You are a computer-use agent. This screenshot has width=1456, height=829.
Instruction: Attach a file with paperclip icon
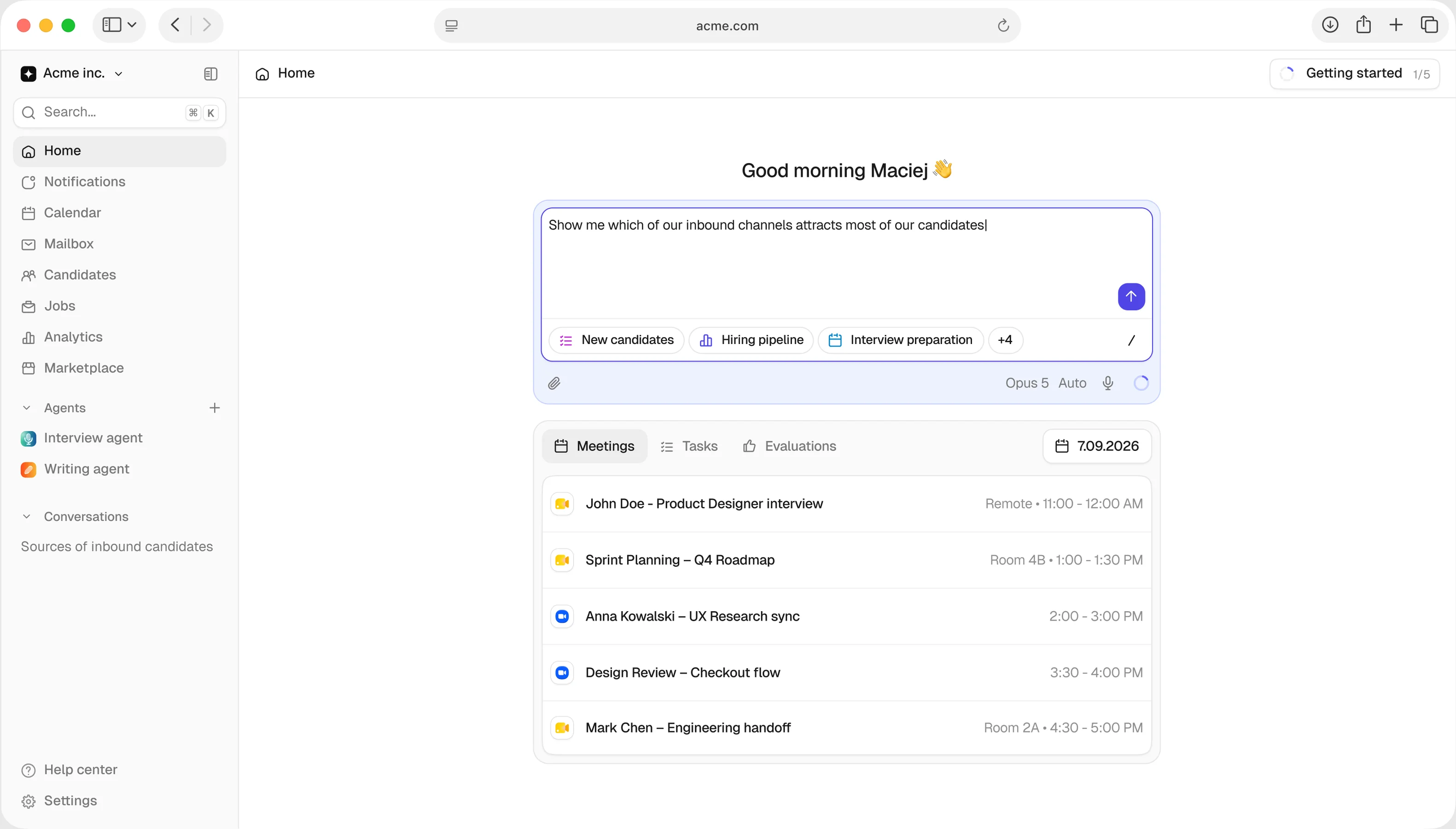(554, 383)
